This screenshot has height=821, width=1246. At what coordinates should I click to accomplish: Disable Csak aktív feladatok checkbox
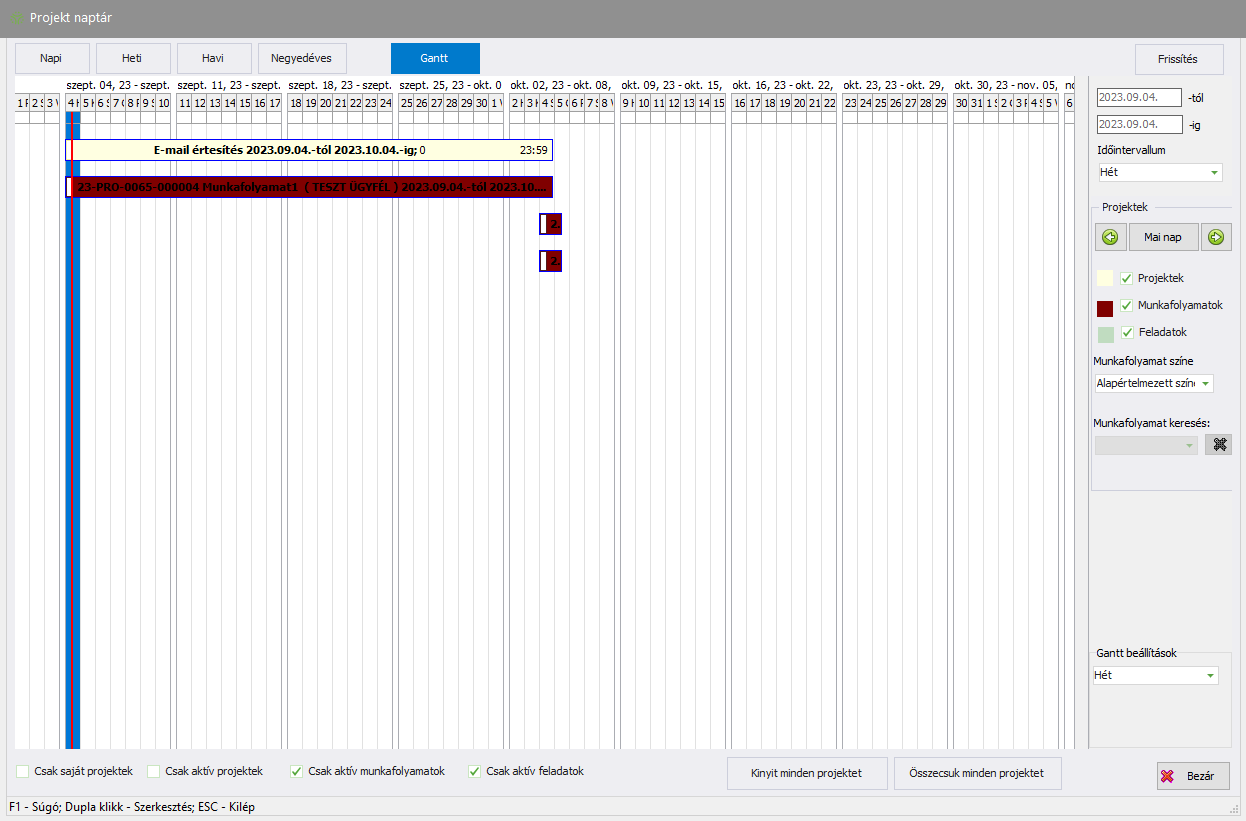click(x=475, y=771)
